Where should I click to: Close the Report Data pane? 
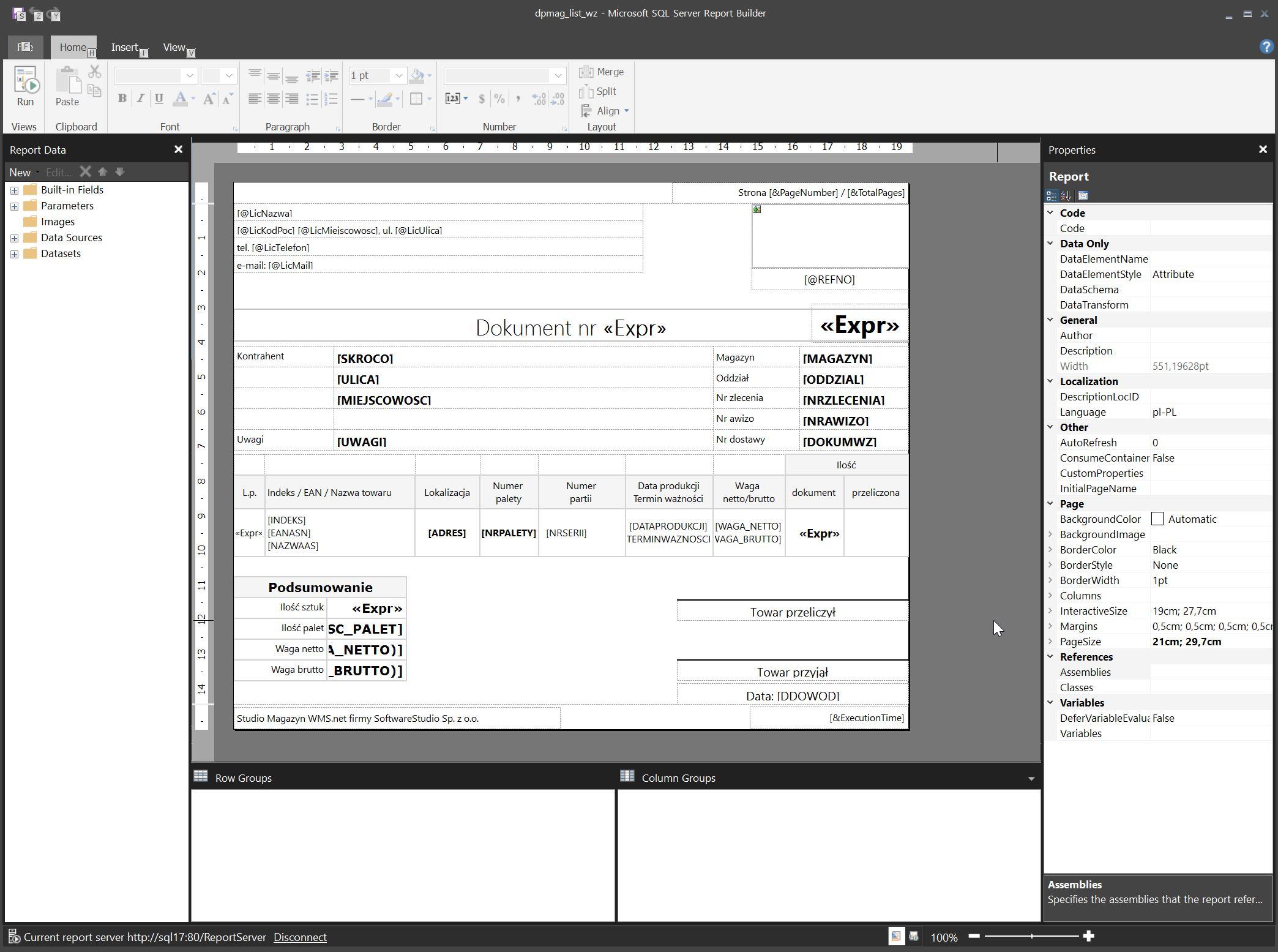[178, 149]
